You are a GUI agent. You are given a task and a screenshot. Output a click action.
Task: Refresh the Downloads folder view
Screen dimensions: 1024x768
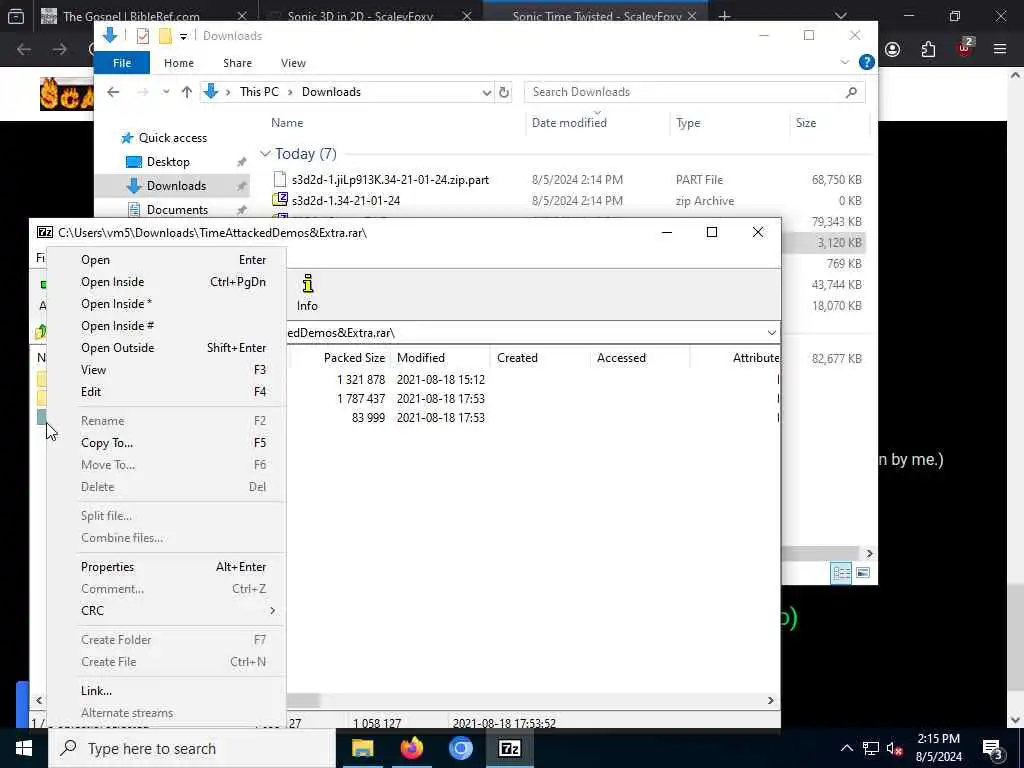click(504, 92)
